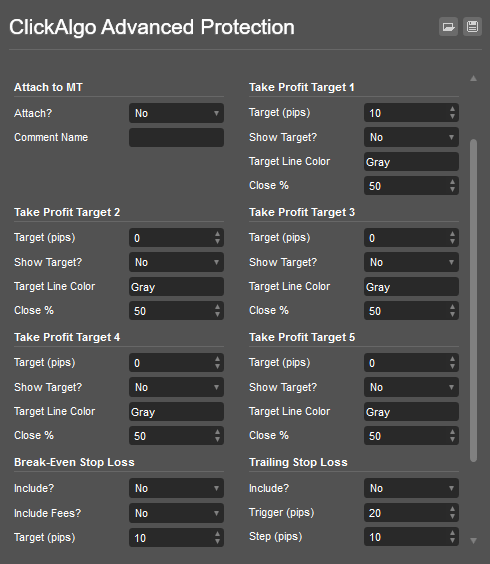Decrease Target 2 Close % with down arrow
The image size is (490, 564).
point(217,315)
